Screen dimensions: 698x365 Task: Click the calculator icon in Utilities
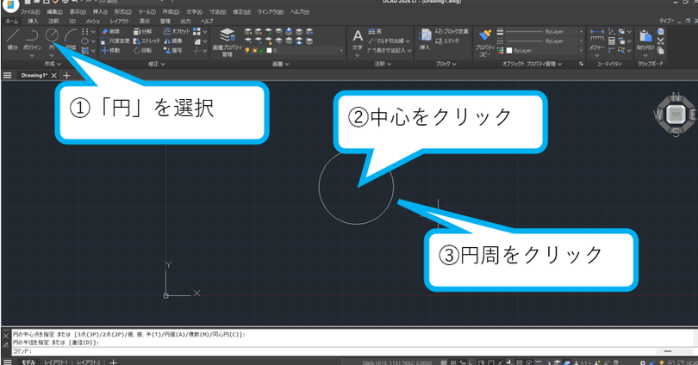pyautogui.click(x=612, y=41)
